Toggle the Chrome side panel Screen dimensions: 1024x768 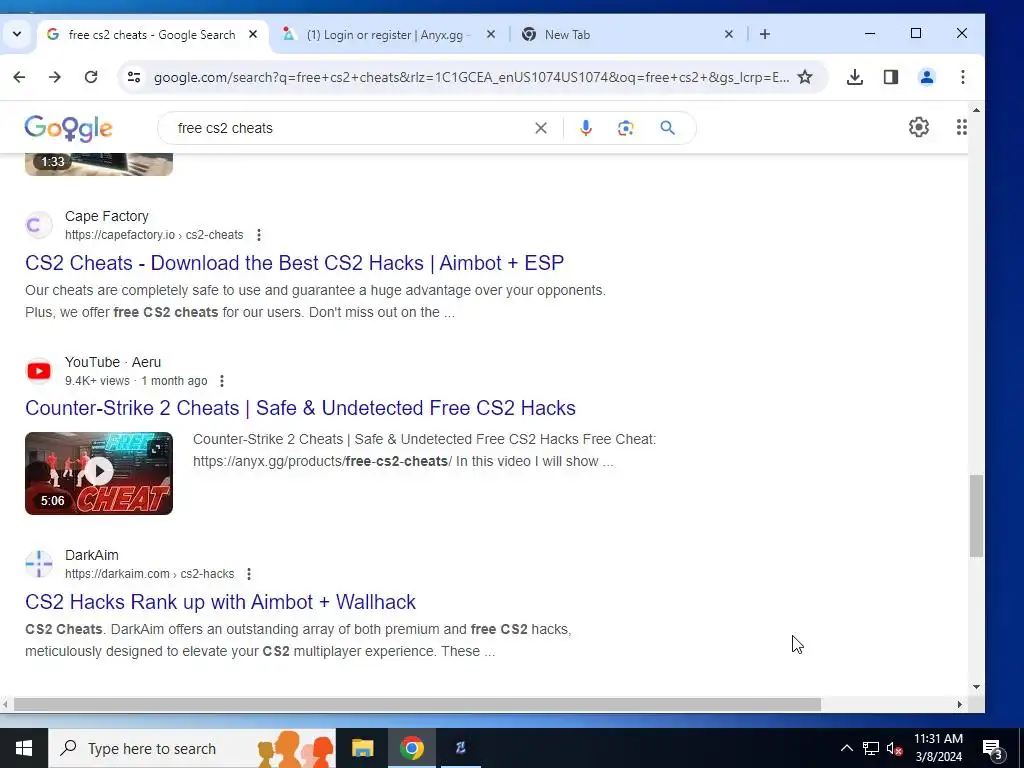(891, 77)
